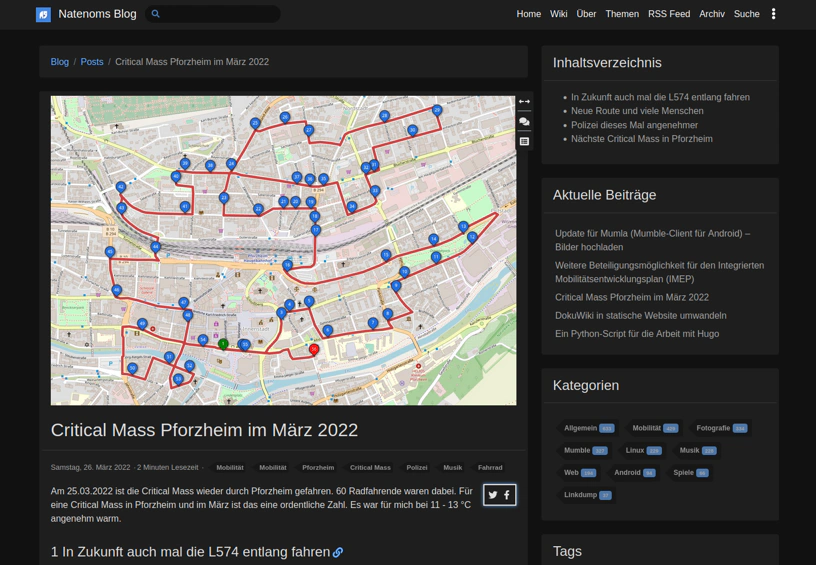Click the Critical Mass post tag

pos(370,468)
